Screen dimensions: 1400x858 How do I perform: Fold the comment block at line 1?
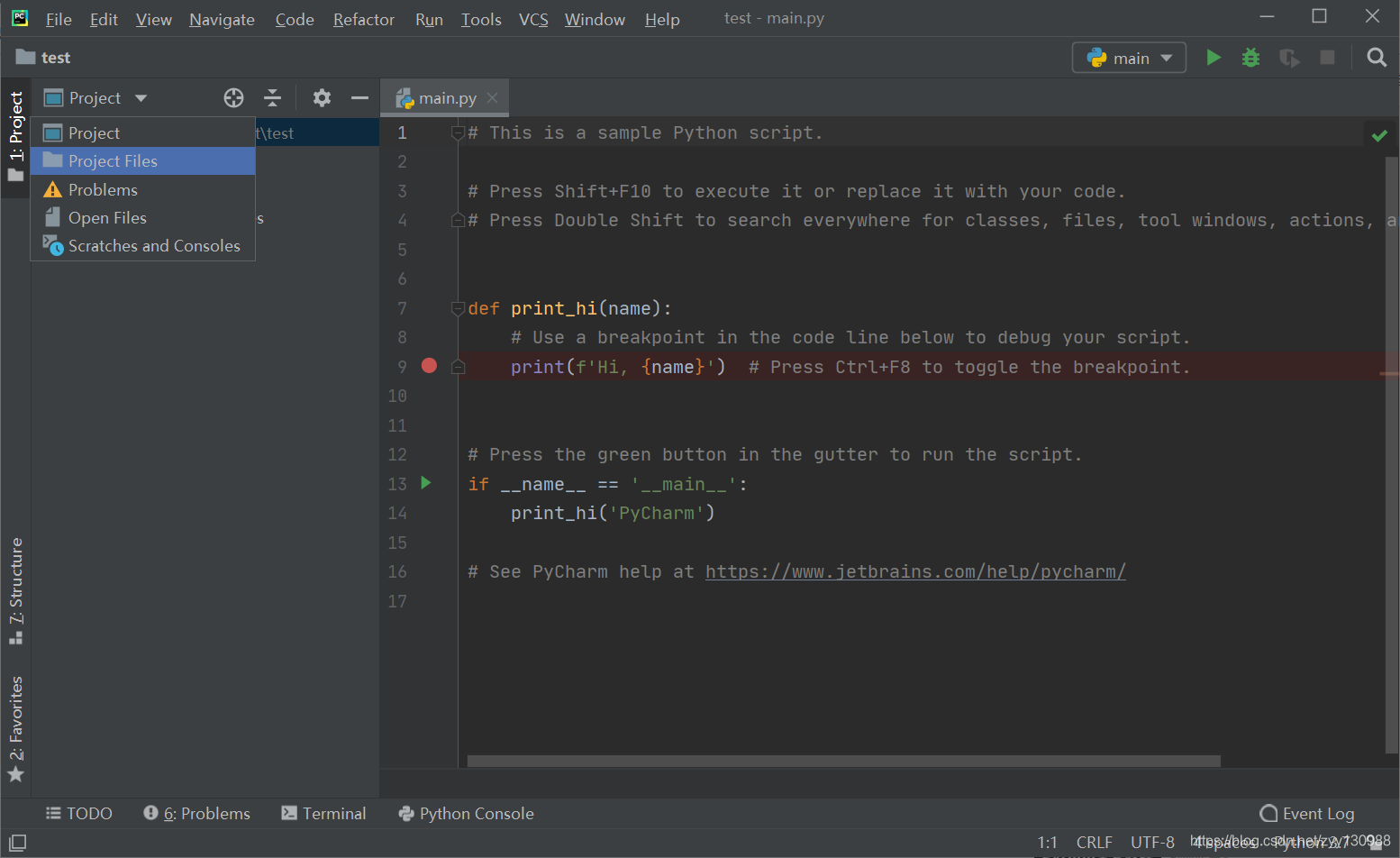click(458, 132)
